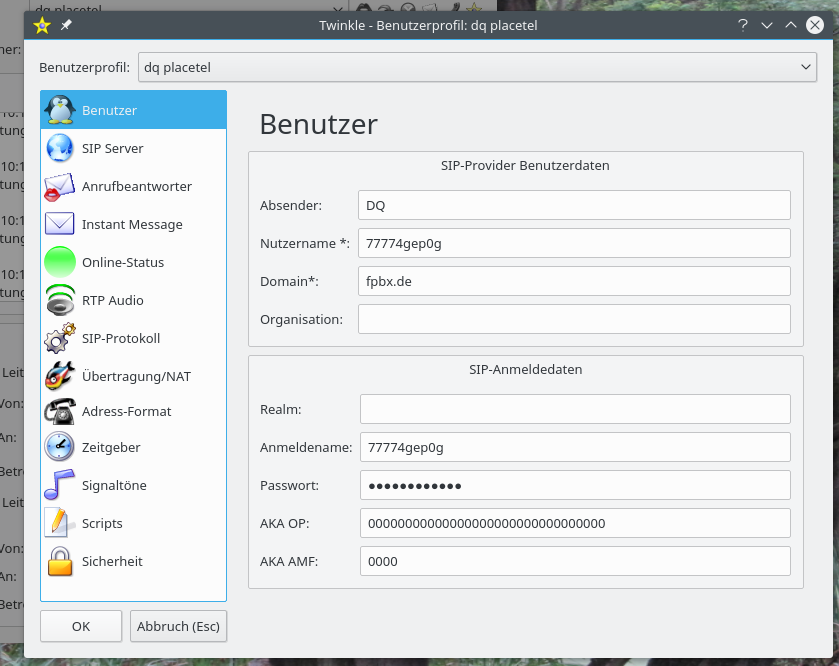Open Online-Status green circle icon
Viewport: 839px width, 666px height.
tap(60, 262)
